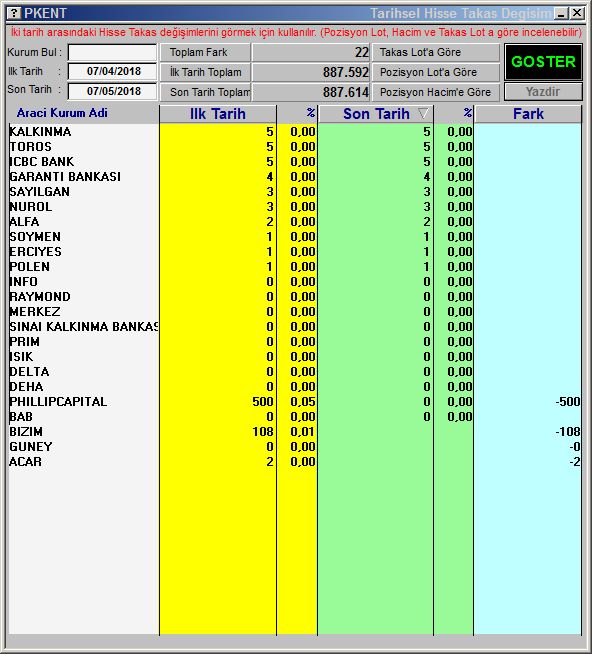Viewport: 592px width, 654px height.
Task: Click the Yazdir print button
Action: [543, 91]
